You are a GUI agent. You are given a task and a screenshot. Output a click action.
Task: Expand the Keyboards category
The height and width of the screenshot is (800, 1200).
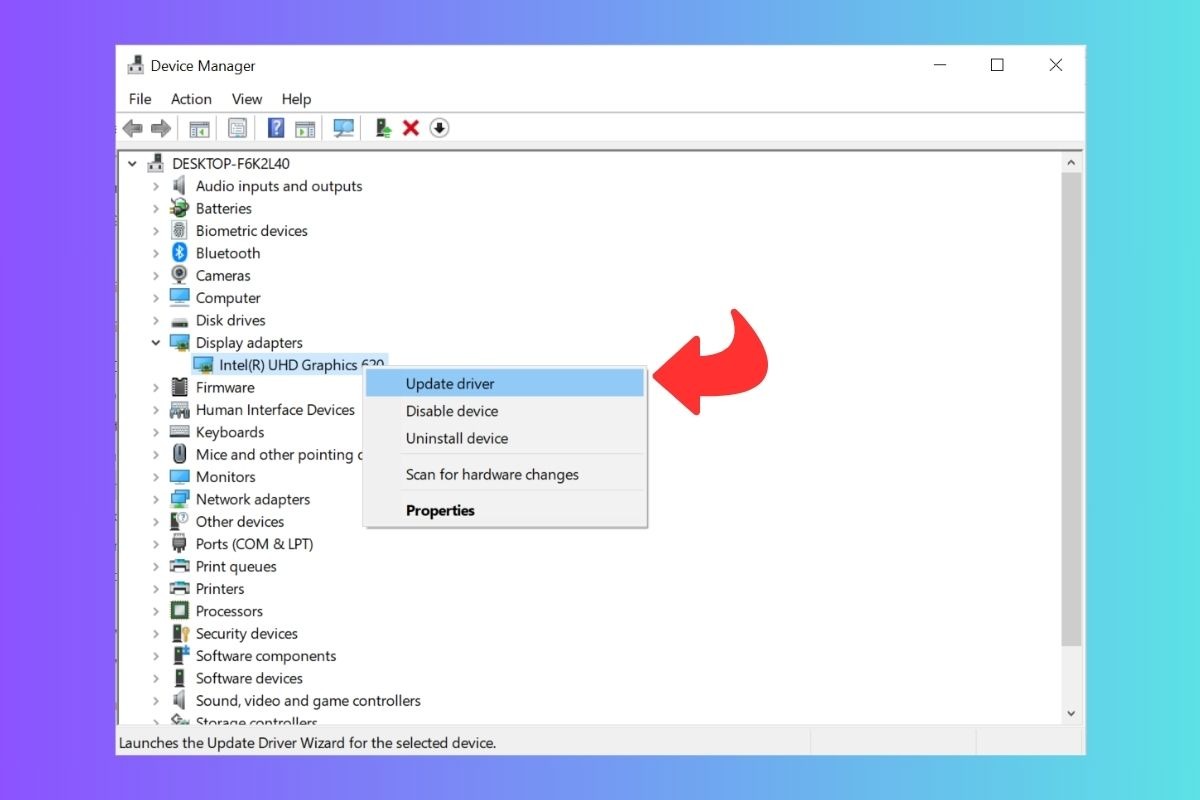pyautogui.click(x=156, y=432)
